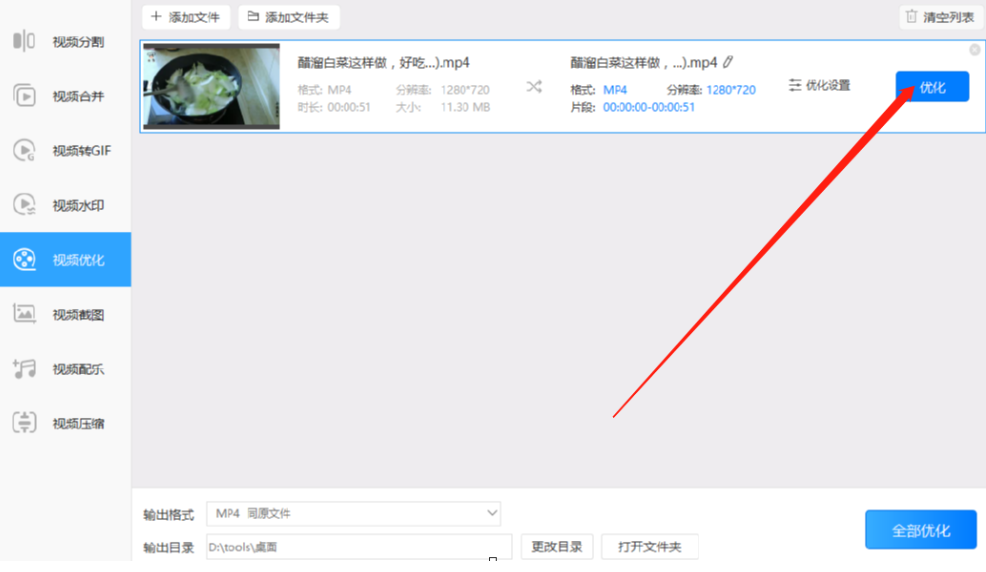The image size is (986, 572).
Task: Select the 视频配乐 music icon
Action: coord(24,369)
